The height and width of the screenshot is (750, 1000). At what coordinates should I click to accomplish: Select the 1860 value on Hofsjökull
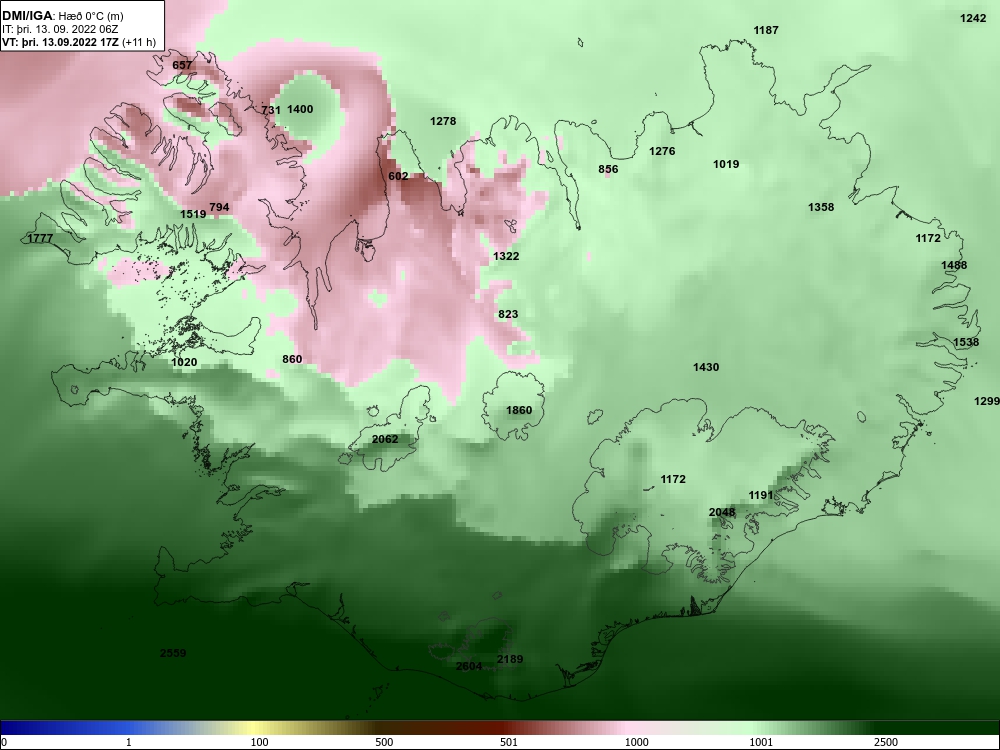pos(519,410)
